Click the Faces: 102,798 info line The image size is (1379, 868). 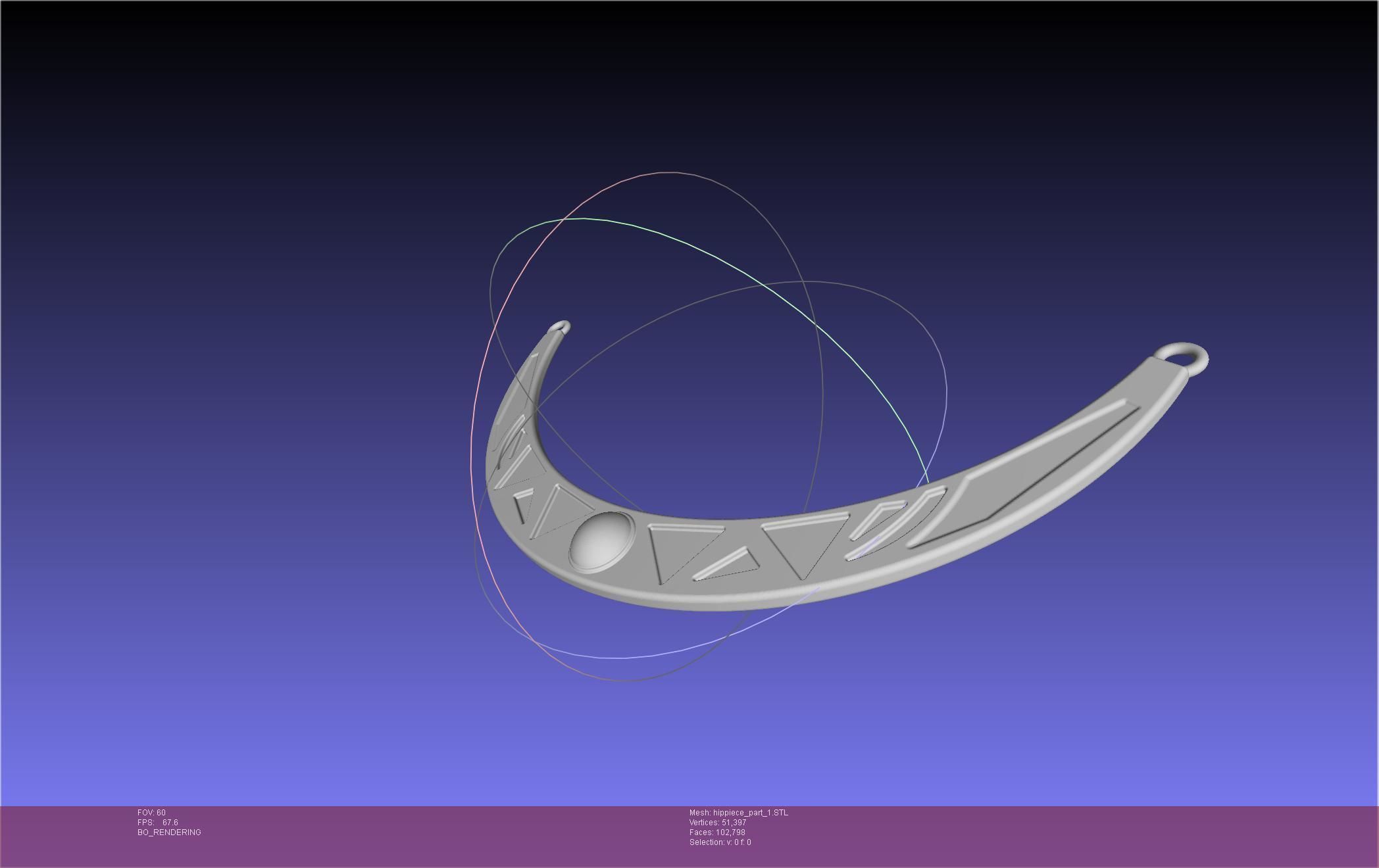[717, 832]
